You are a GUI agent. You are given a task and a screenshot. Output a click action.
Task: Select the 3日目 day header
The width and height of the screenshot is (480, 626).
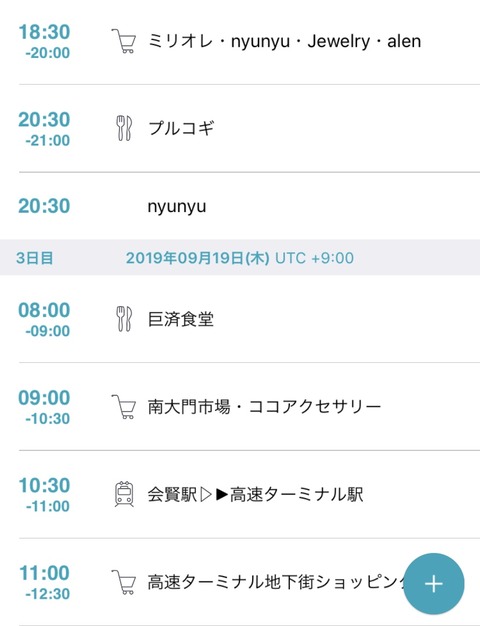(x=34, y=258)
